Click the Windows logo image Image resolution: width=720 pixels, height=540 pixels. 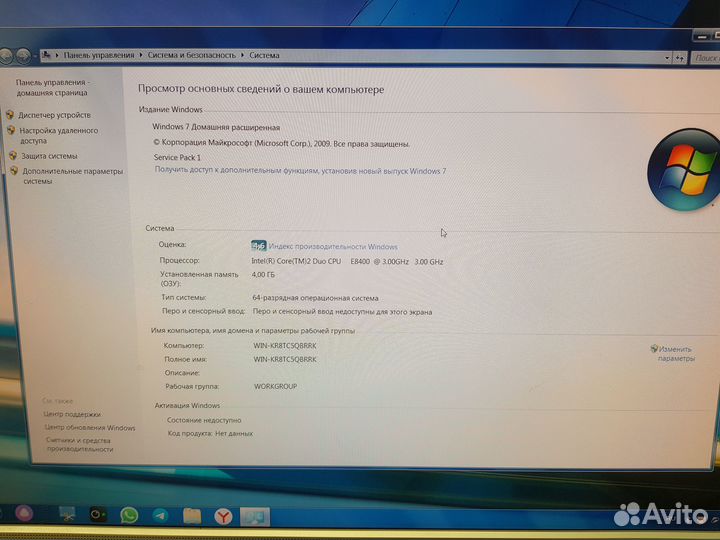click(x=684, y=170)
